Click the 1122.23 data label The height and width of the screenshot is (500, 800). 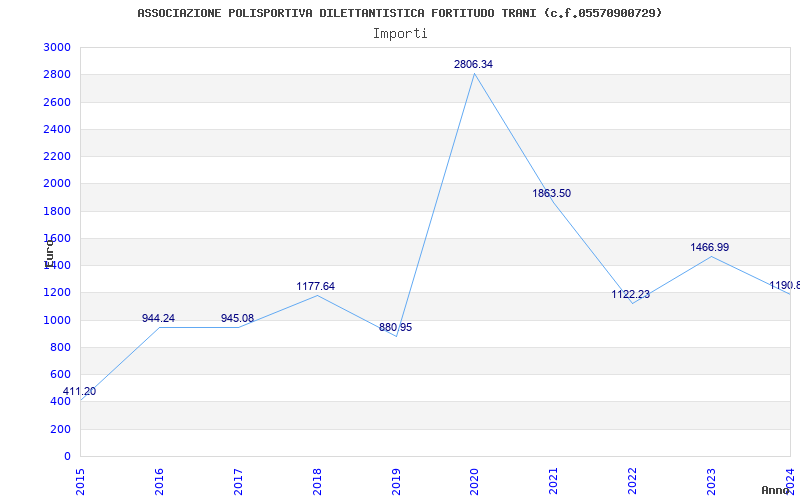[631, 294]
